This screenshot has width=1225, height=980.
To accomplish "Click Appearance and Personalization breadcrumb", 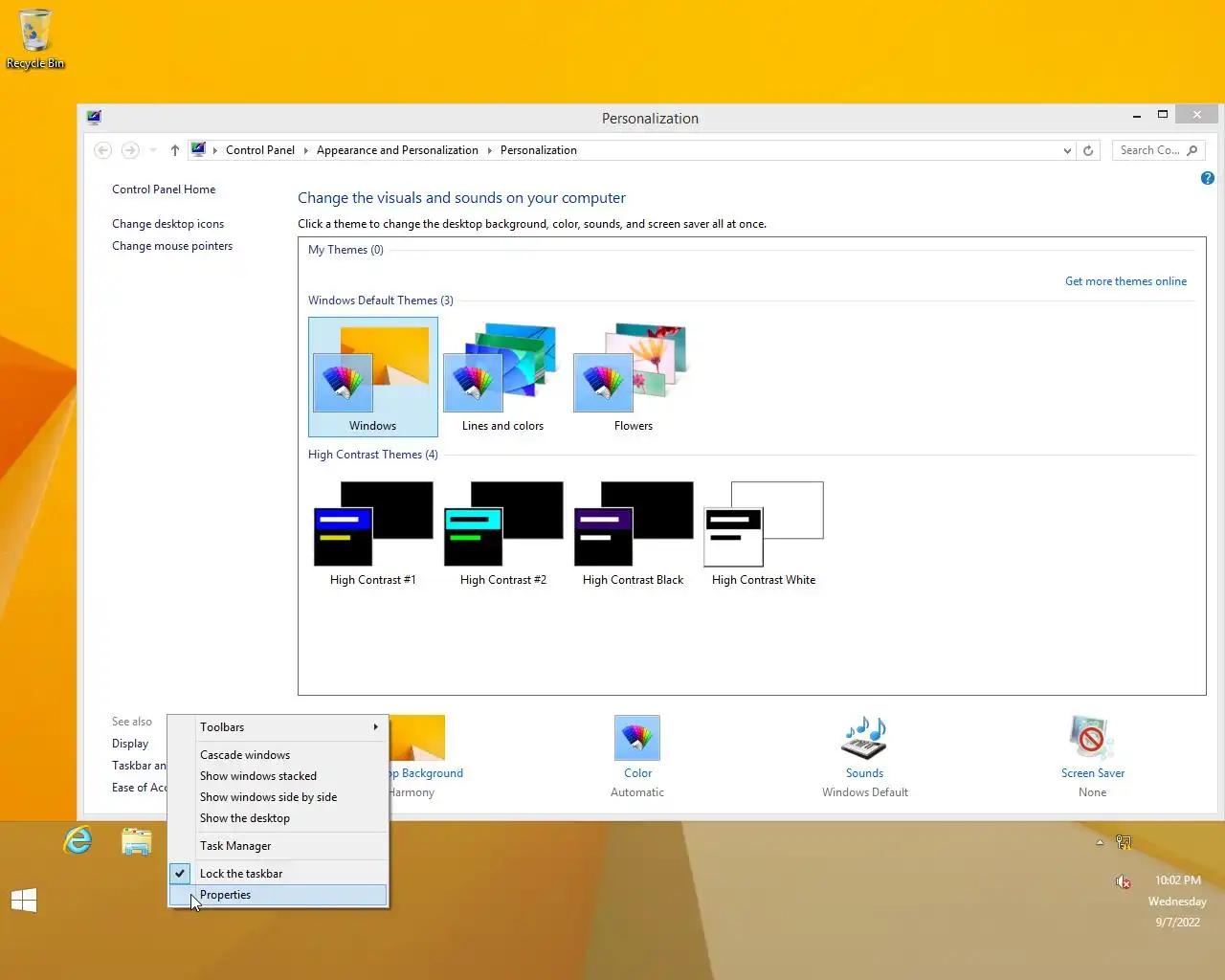I will pos(397,150).
